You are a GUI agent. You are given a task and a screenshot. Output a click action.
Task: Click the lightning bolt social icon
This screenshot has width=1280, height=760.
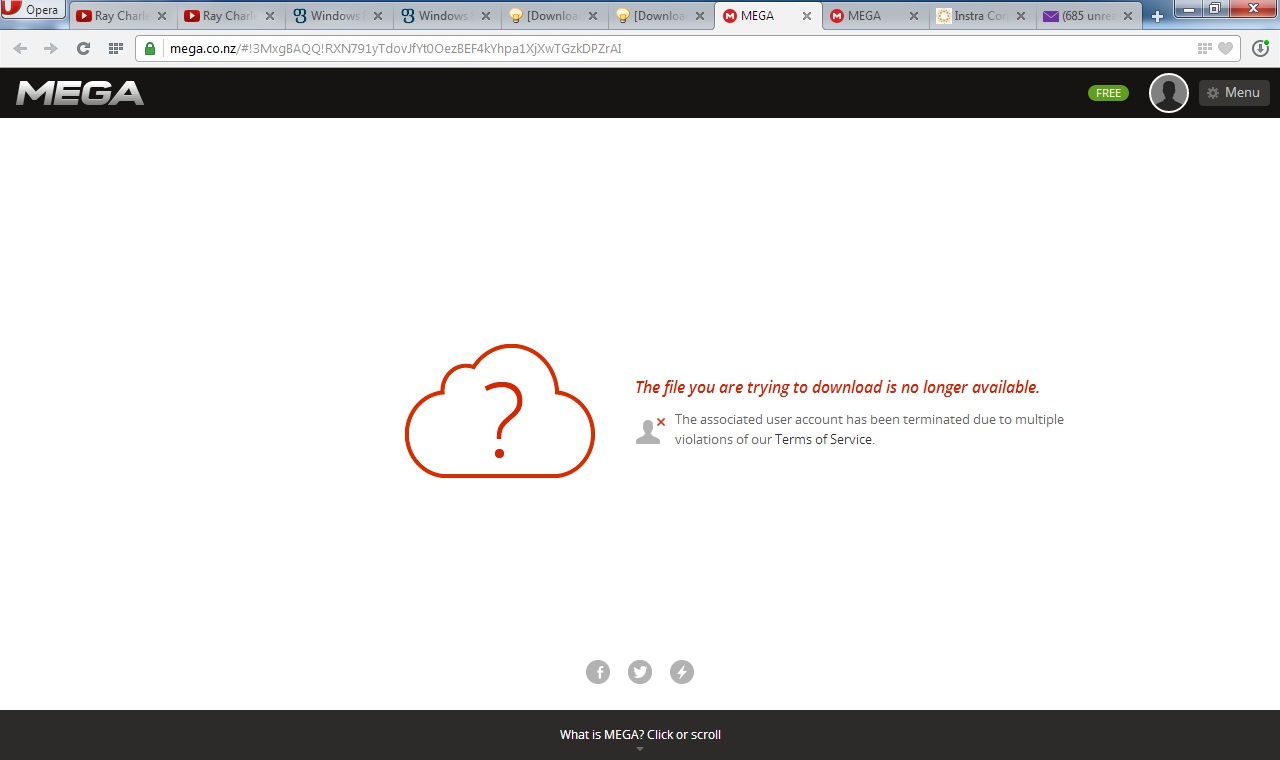coord(682,672)
